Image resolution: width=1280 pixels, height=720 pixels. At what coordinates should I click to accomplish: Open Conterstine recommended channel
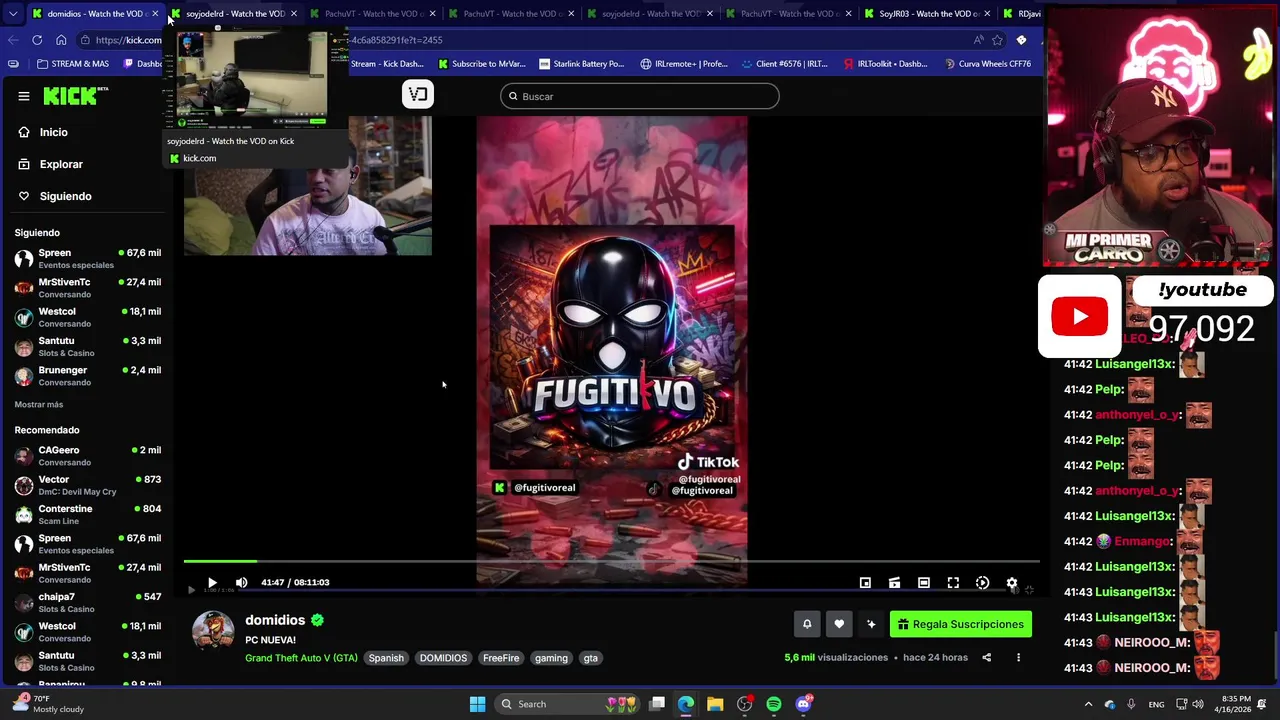88,514
